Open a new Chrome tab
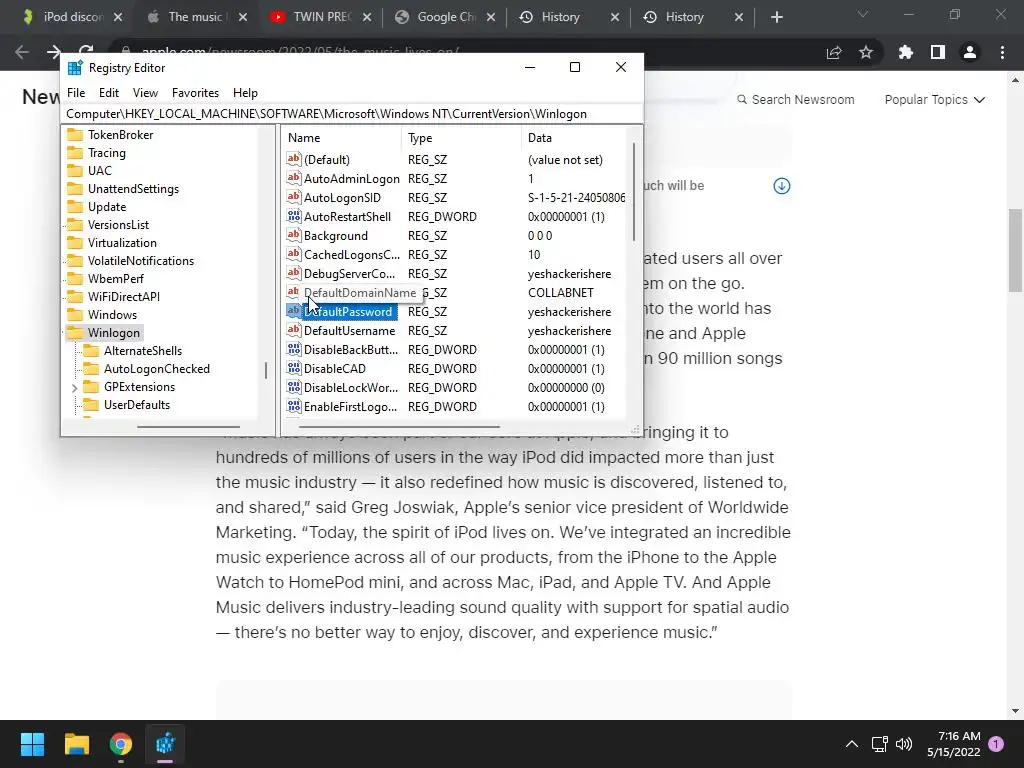 [x=776, y=17]
